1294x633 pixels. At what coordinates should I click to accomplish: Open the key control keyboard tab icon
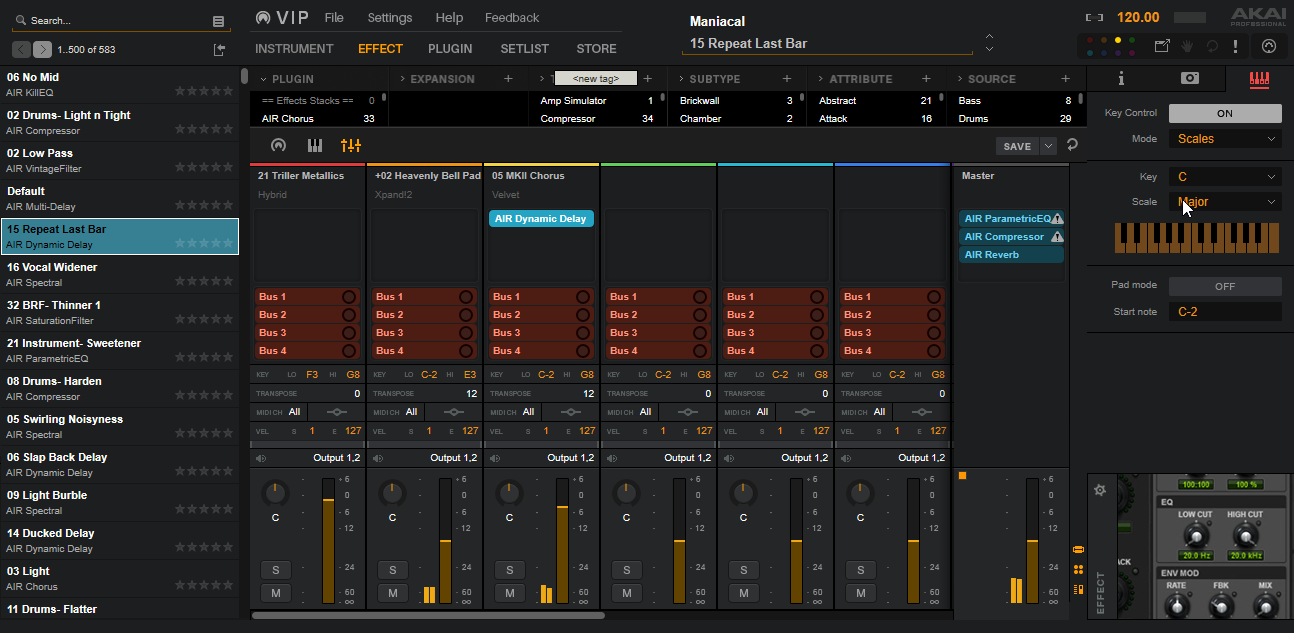[1260, 78]
